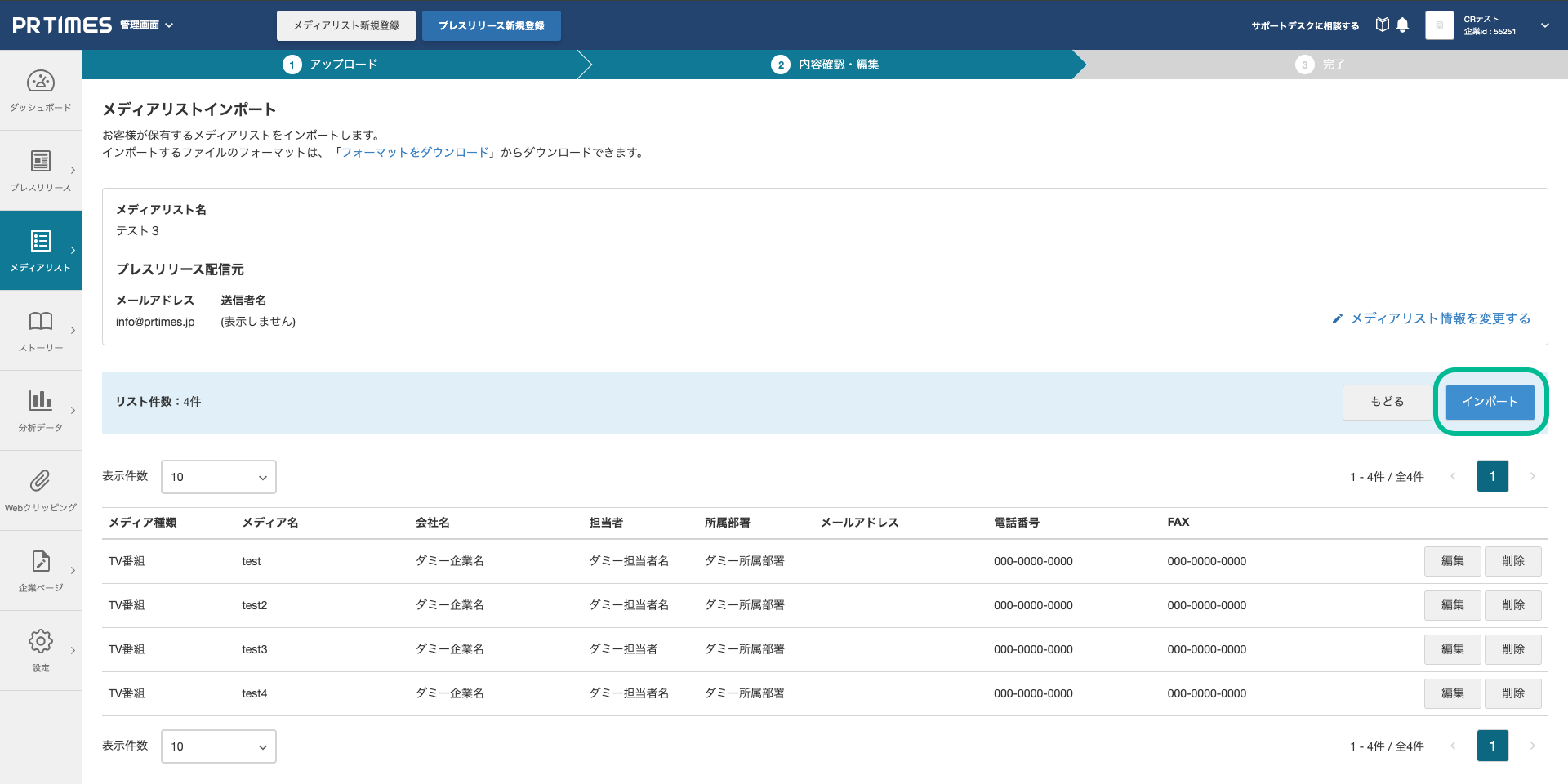Edit the test3 row

[1452, 649]
